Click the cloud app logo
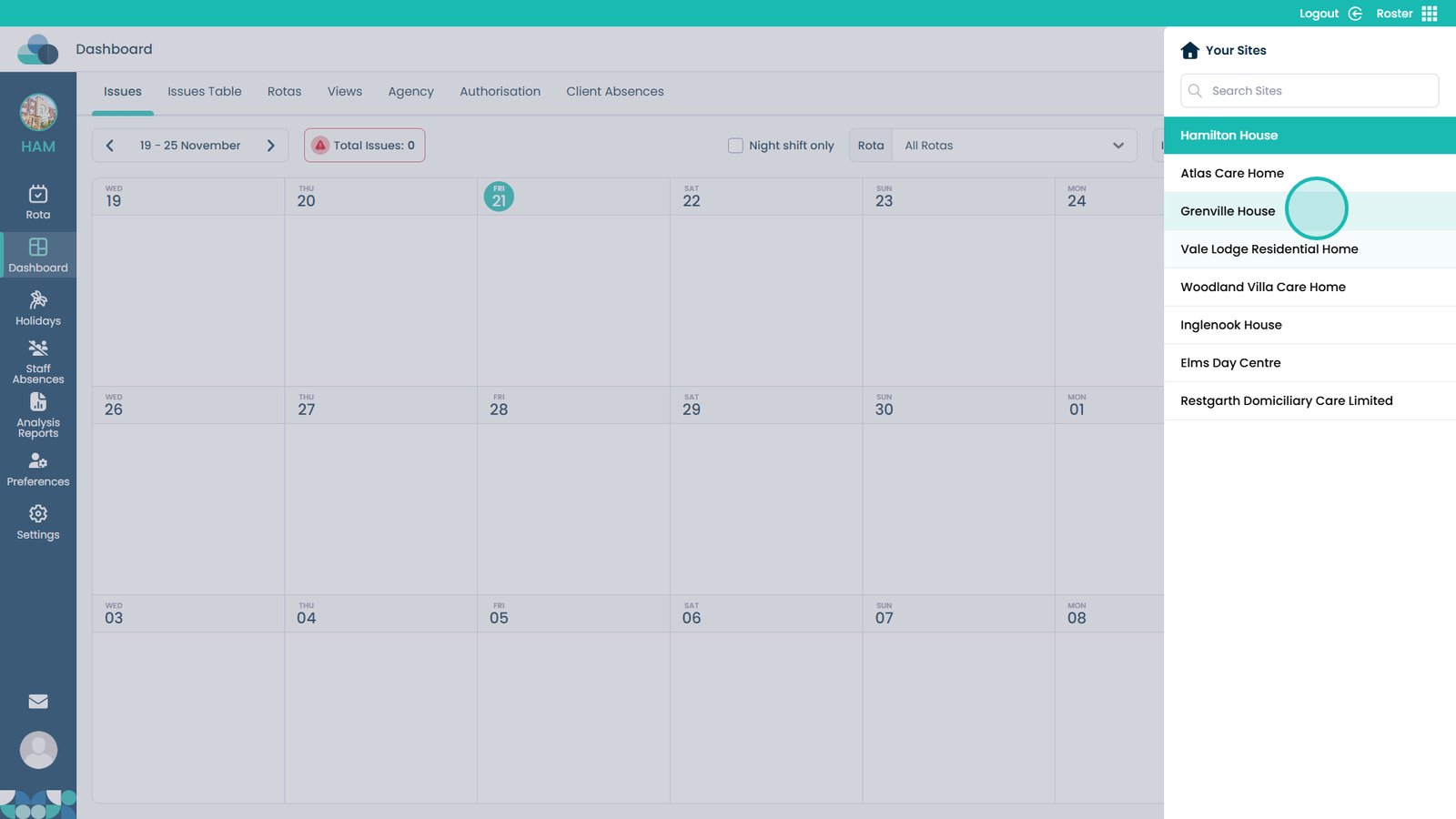The image size is (1456, 819). (x=37, y=49)
